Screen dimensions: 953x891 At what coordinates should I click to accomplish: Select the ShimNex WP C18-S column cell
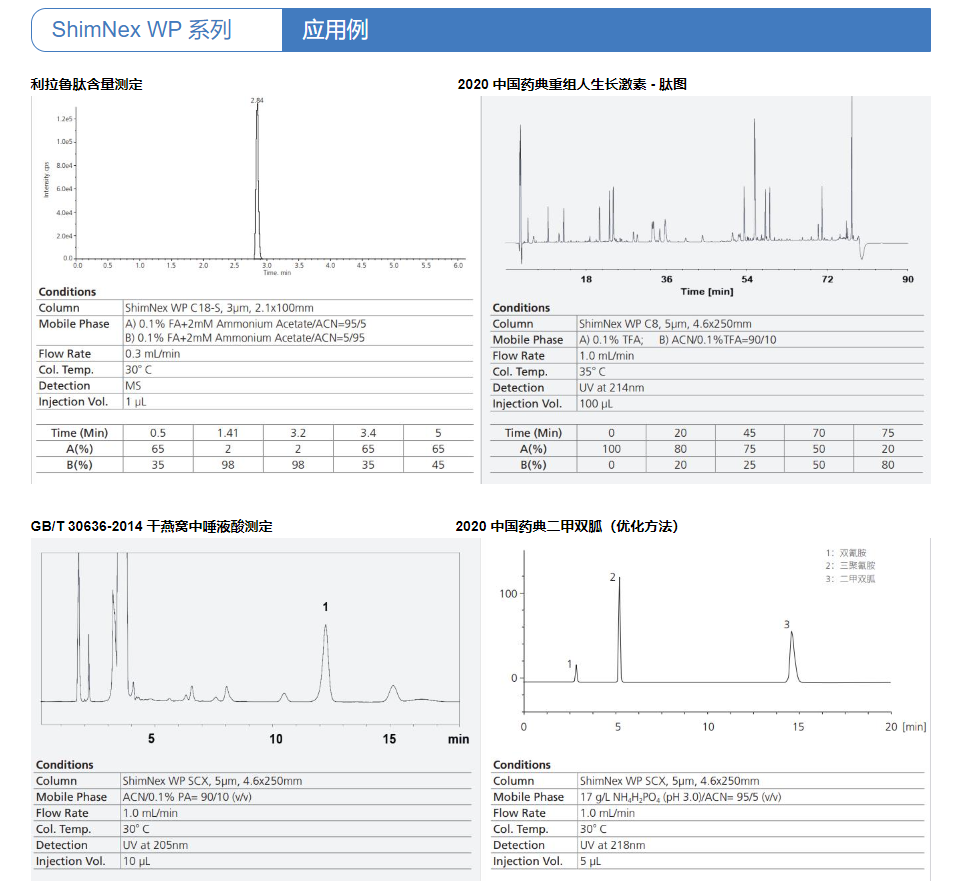(x=219, y=308)
